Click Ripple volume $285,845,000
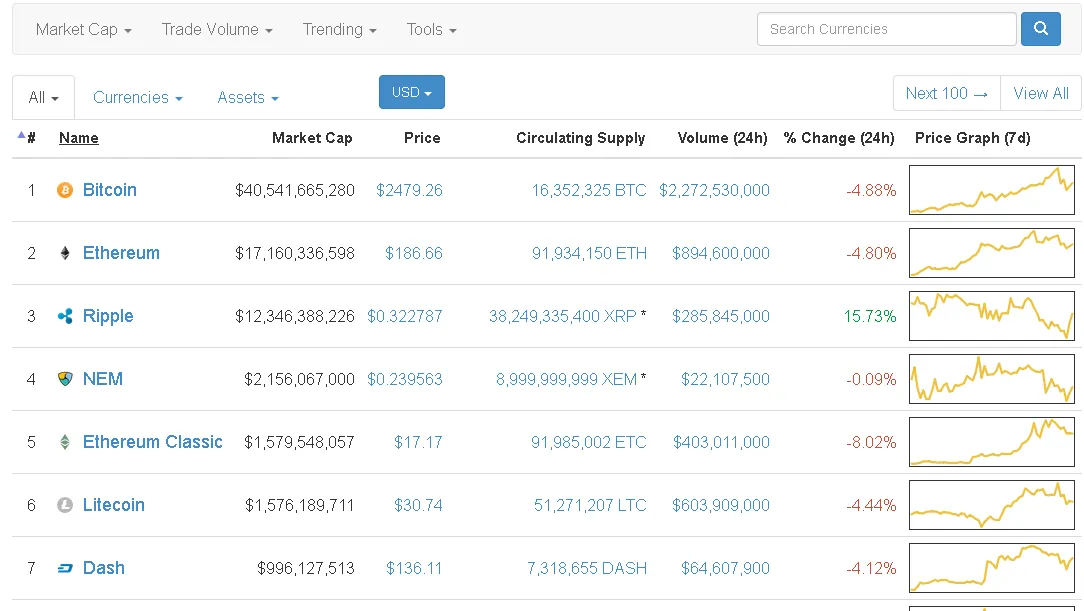The image size is (1084, 611). pyautogui.click(x=720, y=317)
